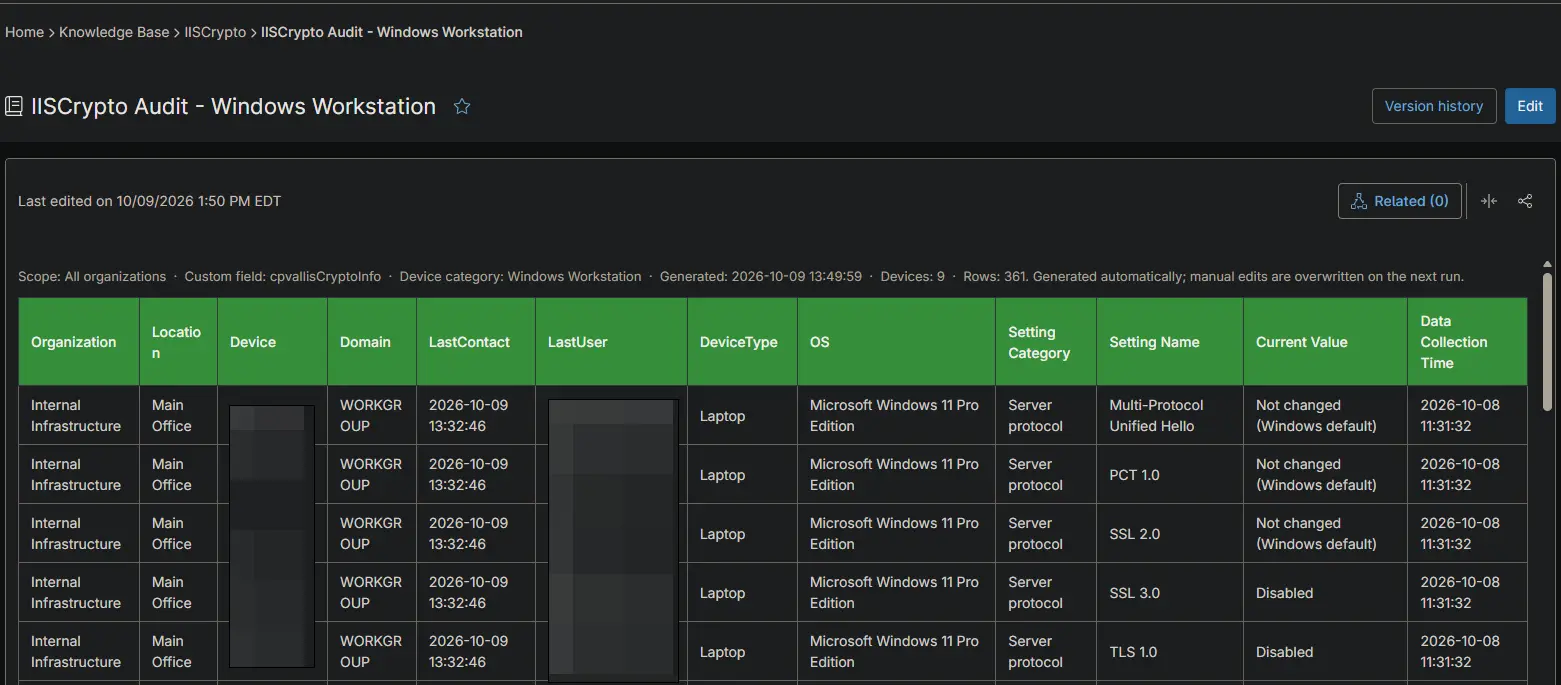
Task: Click the Disabled value in the SSL 3.0 row
Action: [x=1284, y=593]
